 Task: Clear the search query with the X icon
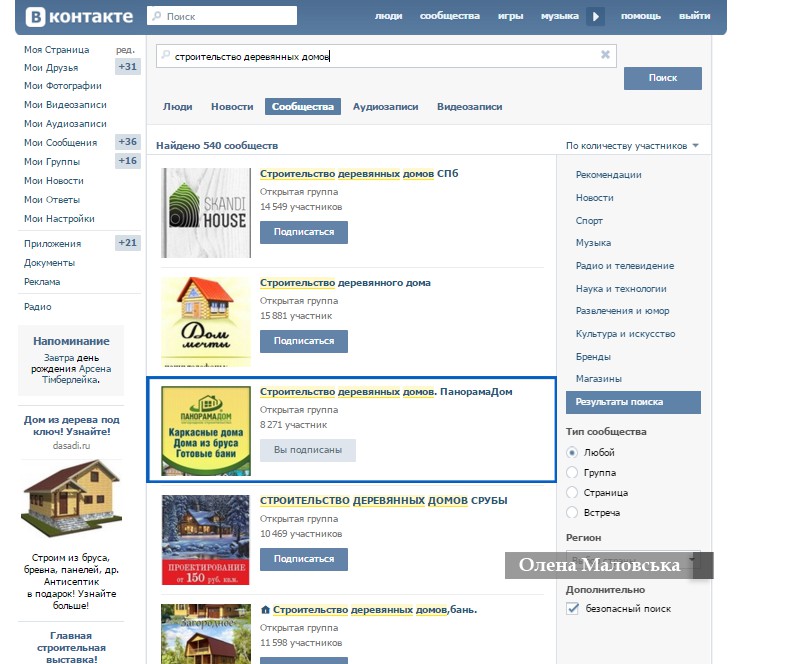click(605, 54)
